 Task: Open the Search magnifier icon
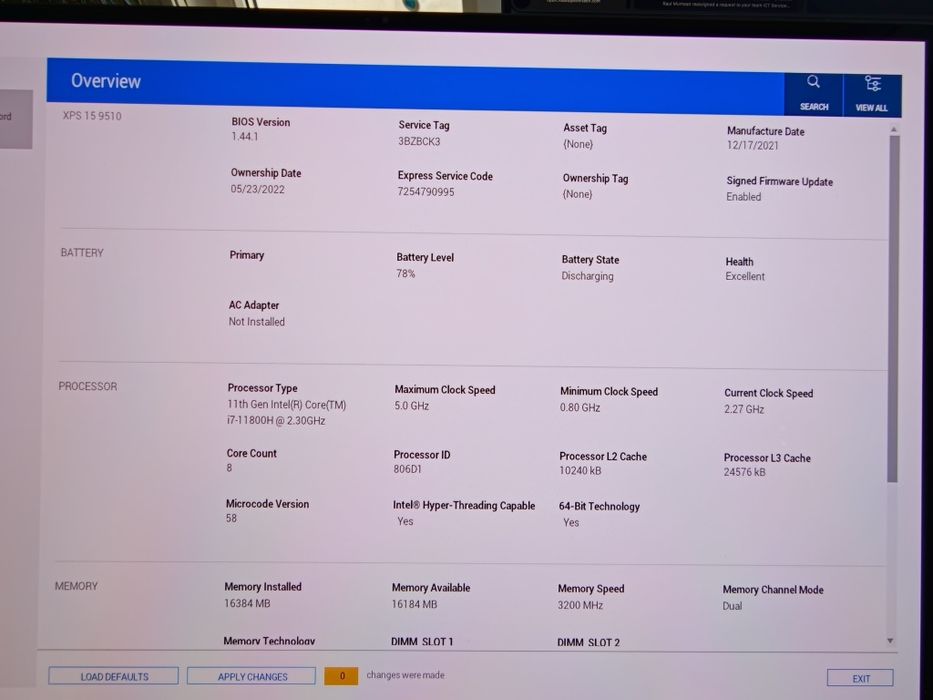[x=813, y=82]
